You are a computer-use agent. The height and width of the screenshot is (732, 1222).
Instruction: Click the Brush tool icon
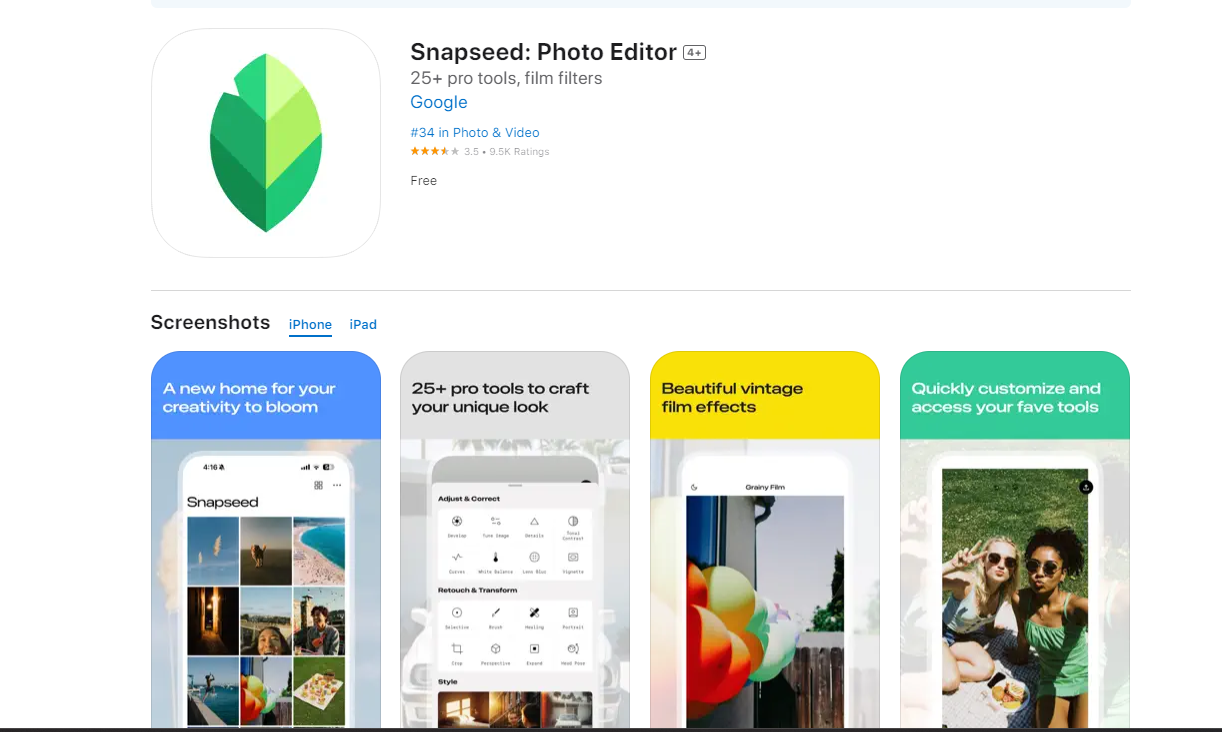pyautogui.click(x=495, y=612)
